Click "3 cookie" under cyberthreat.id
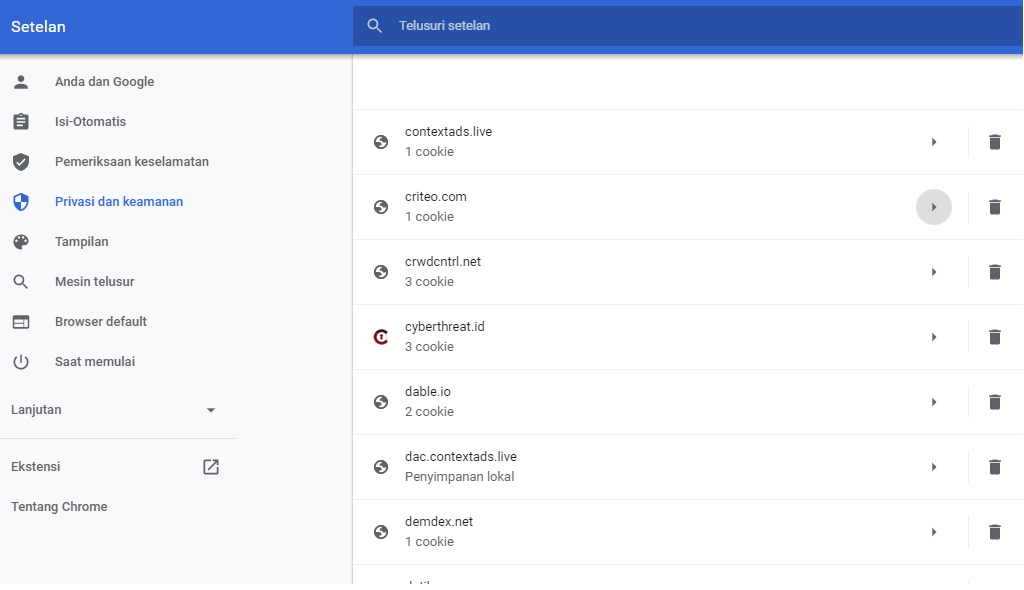This screenshot has height=590, width=1024. (x=429, y=347)
